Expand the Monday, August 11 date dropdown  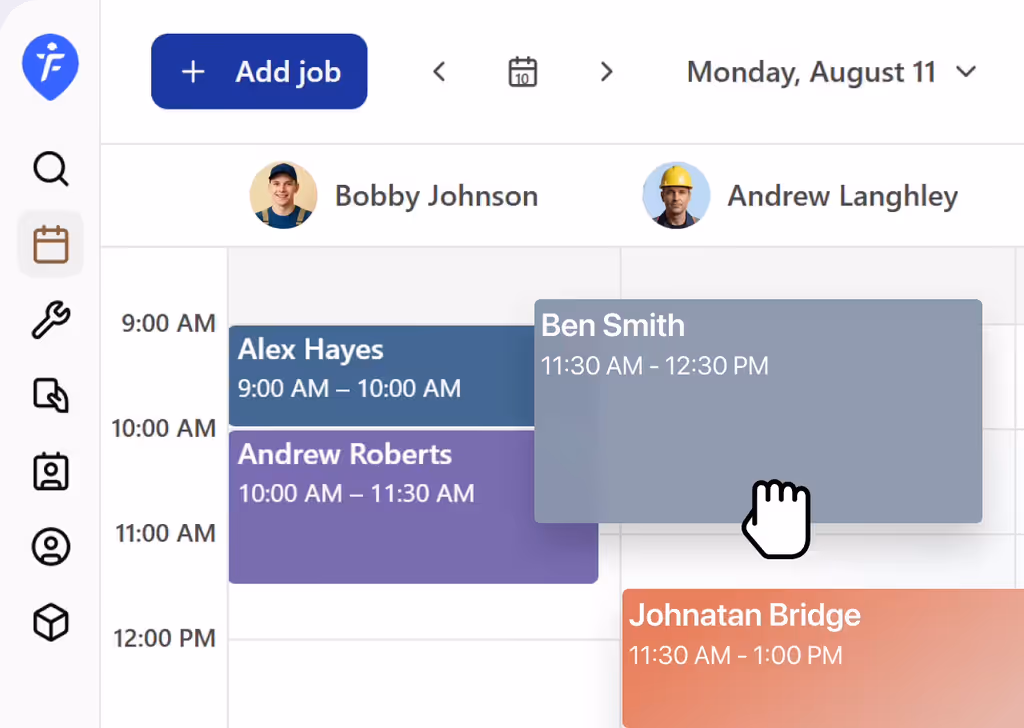[831, 72]
